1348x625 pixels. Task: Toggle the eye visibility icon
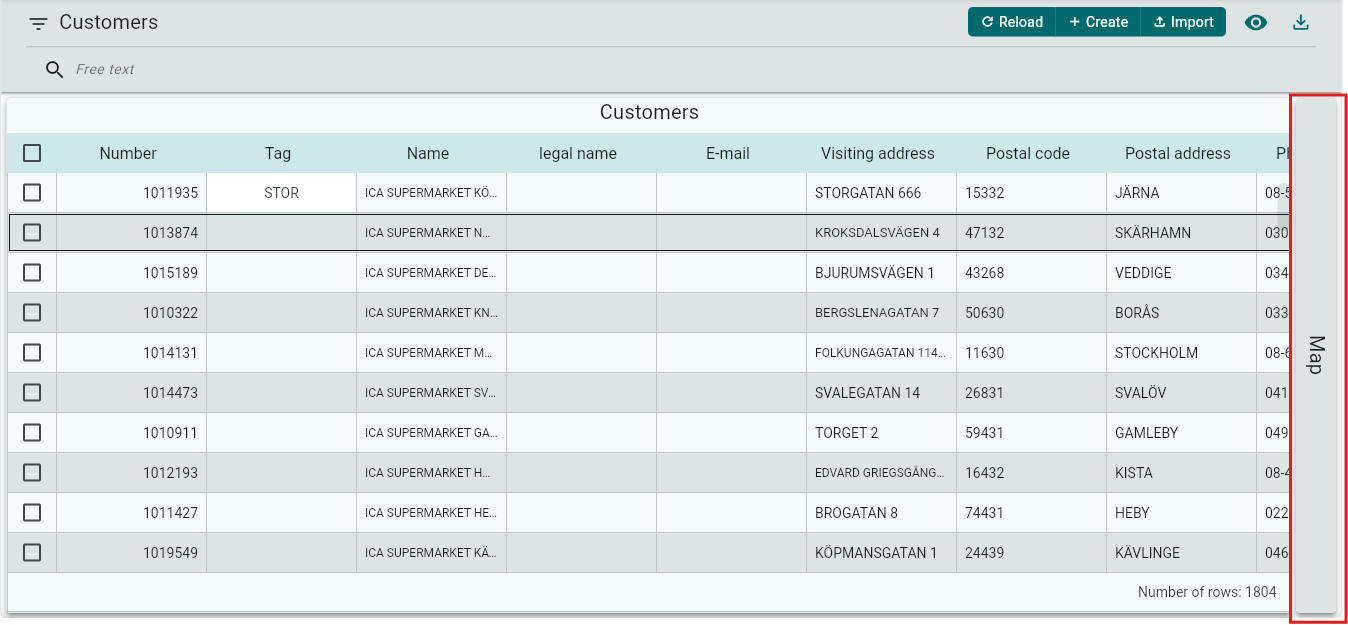pyautogui.click(x=1256, y=22)
